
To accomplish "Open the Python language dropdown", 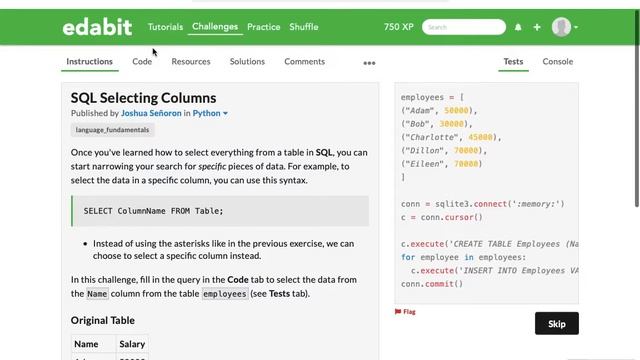I will (x=210, y=113).
